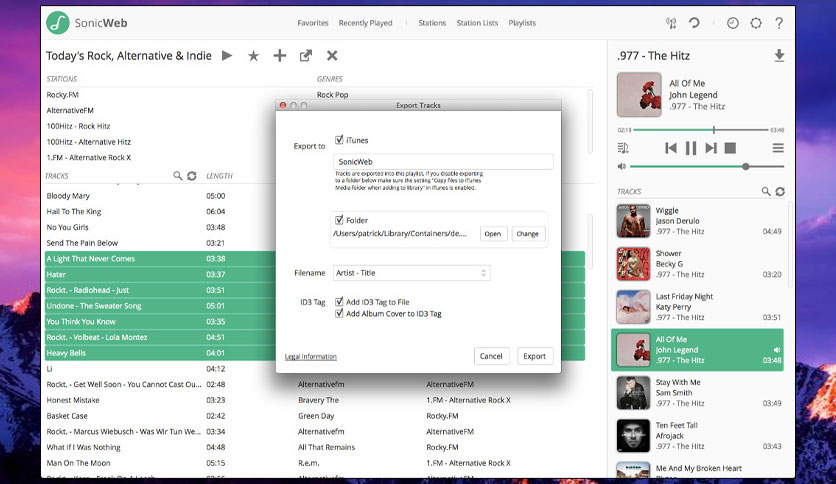Select 100Hitz - Rock Hitz station
The width and height of the screenshot is (836, 484).
click(x=78, y=126)
